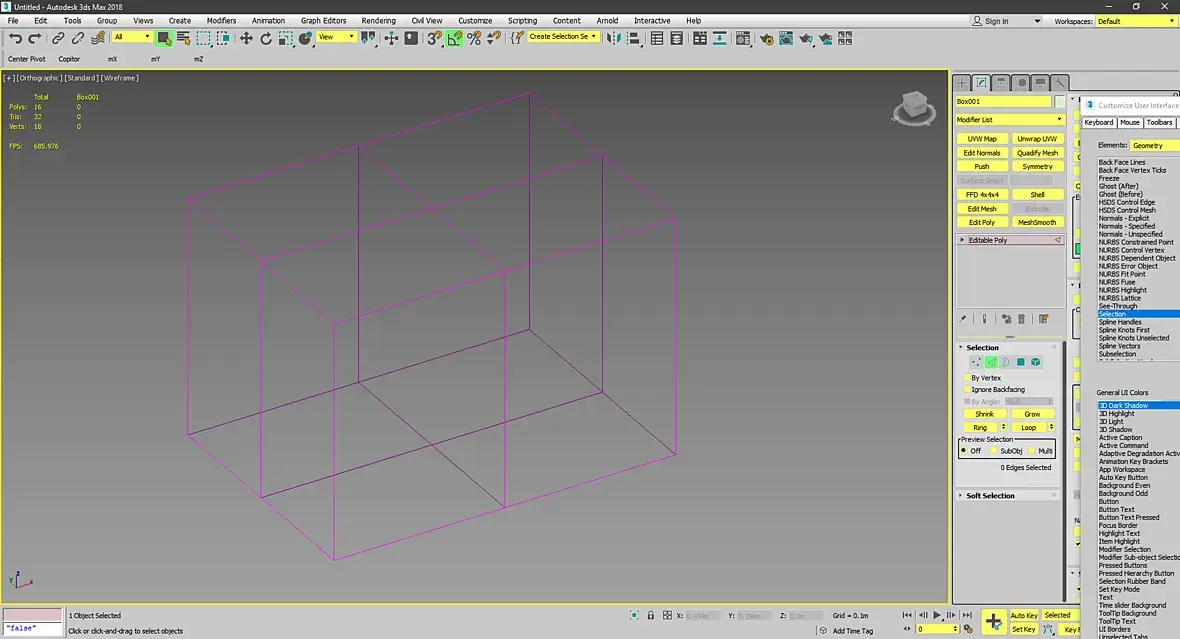
Task: Click Box001 object color swatch
Action: pos(1060,101)
